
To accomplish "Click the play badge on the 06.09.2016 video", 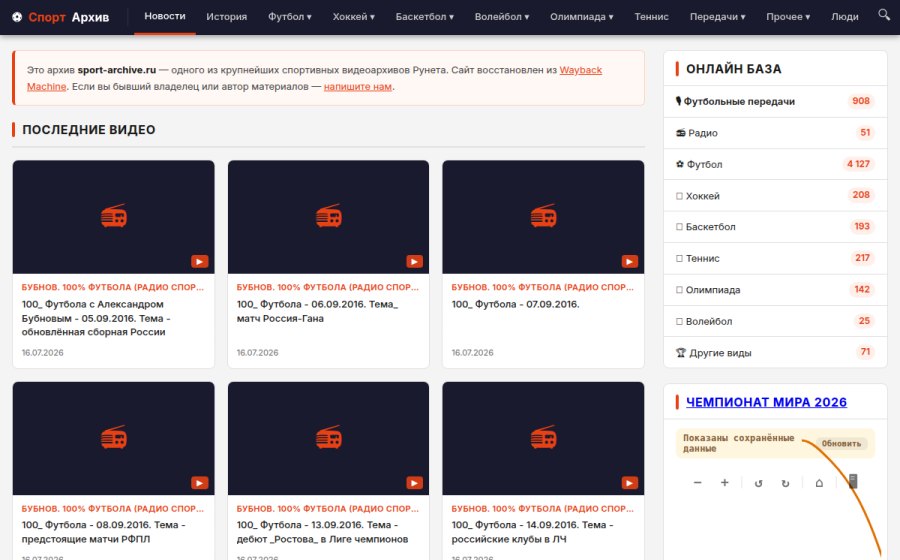I will [414, 262].
